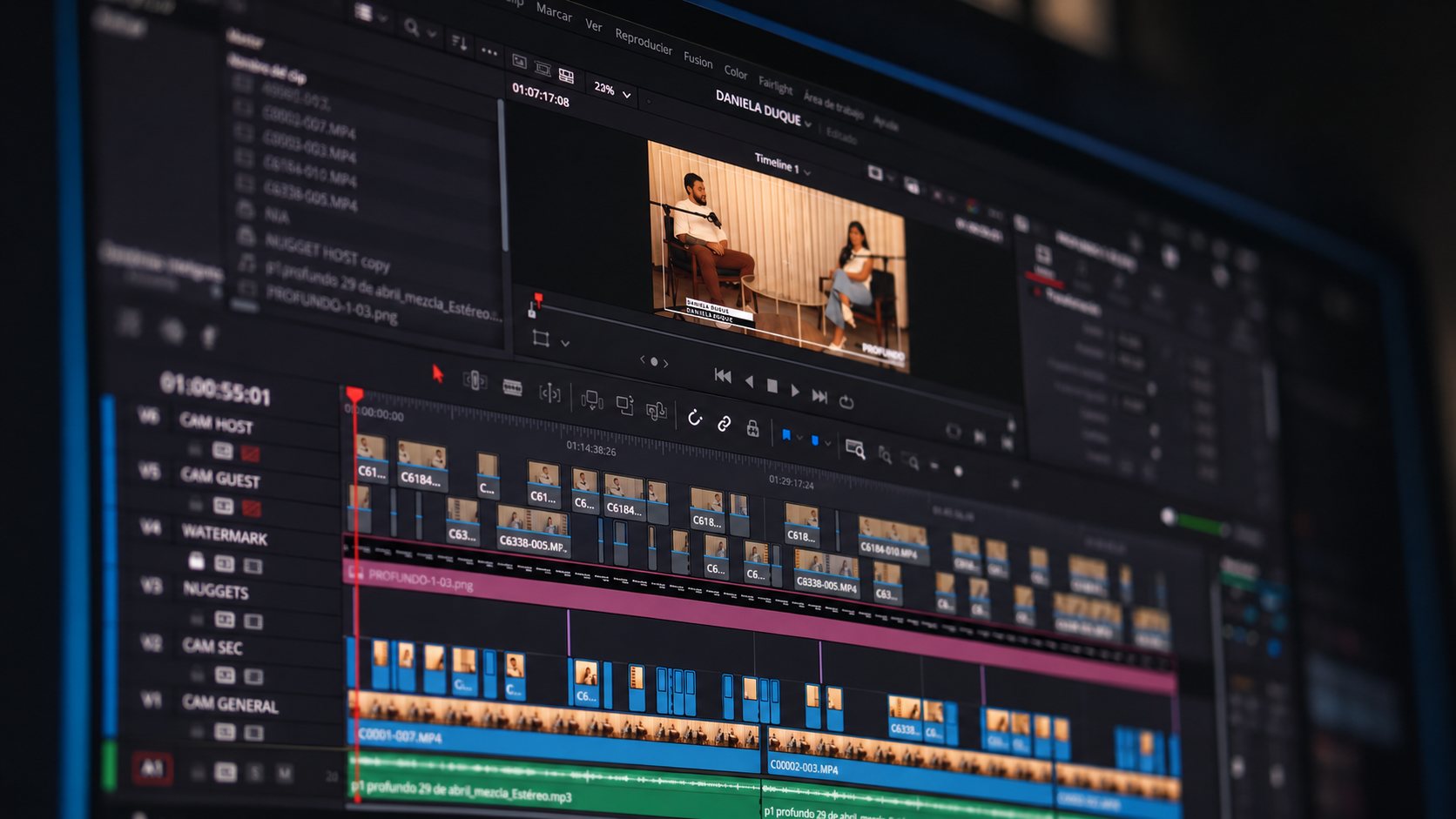Unlock the WATERMARK track padlock
Screen dimensions: 1456x819
pos(197,561)
